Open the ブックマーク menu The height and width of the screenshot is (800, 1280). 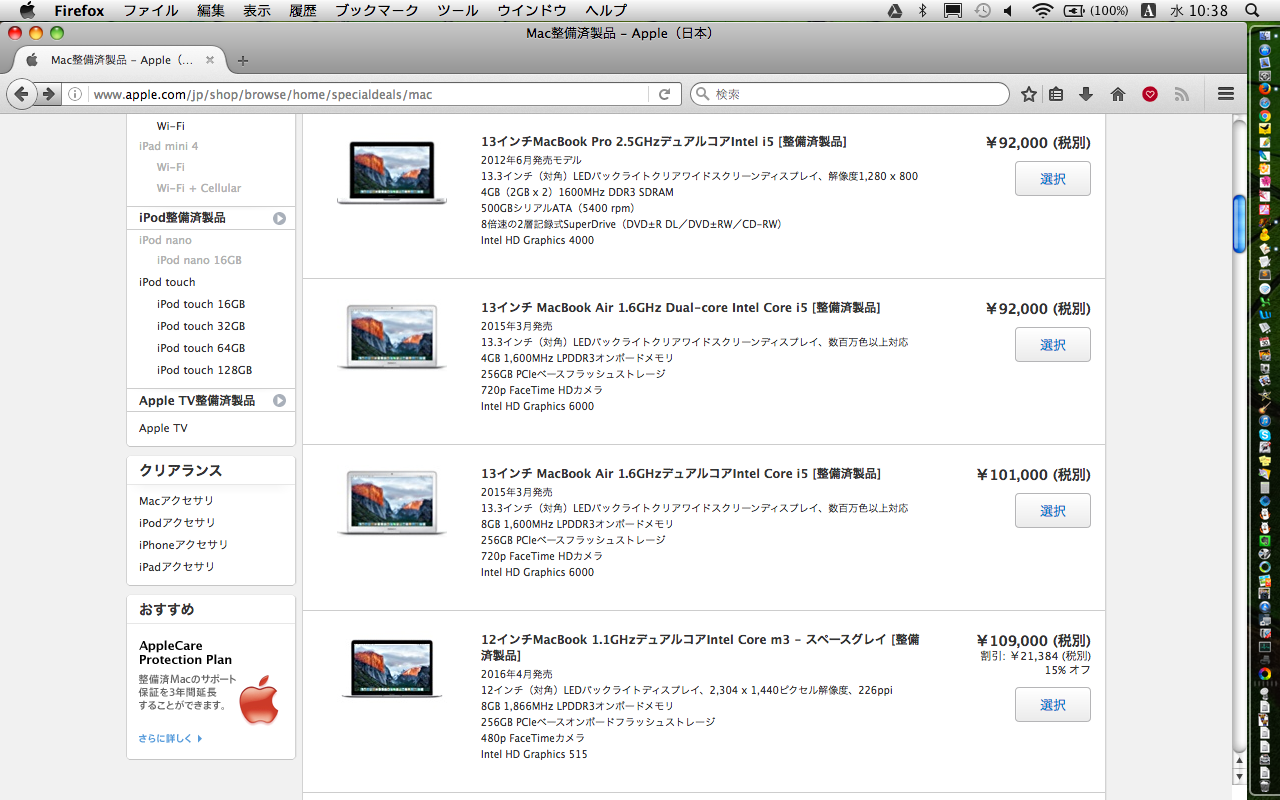378,11
